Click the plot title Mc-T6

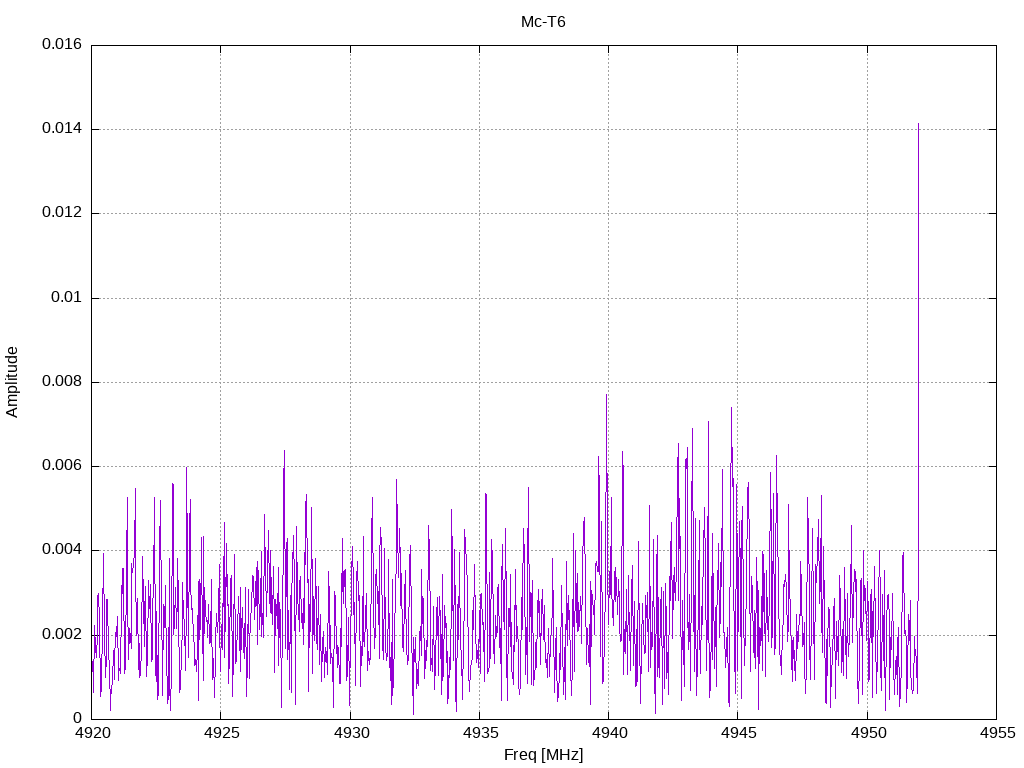click(543, 22)
